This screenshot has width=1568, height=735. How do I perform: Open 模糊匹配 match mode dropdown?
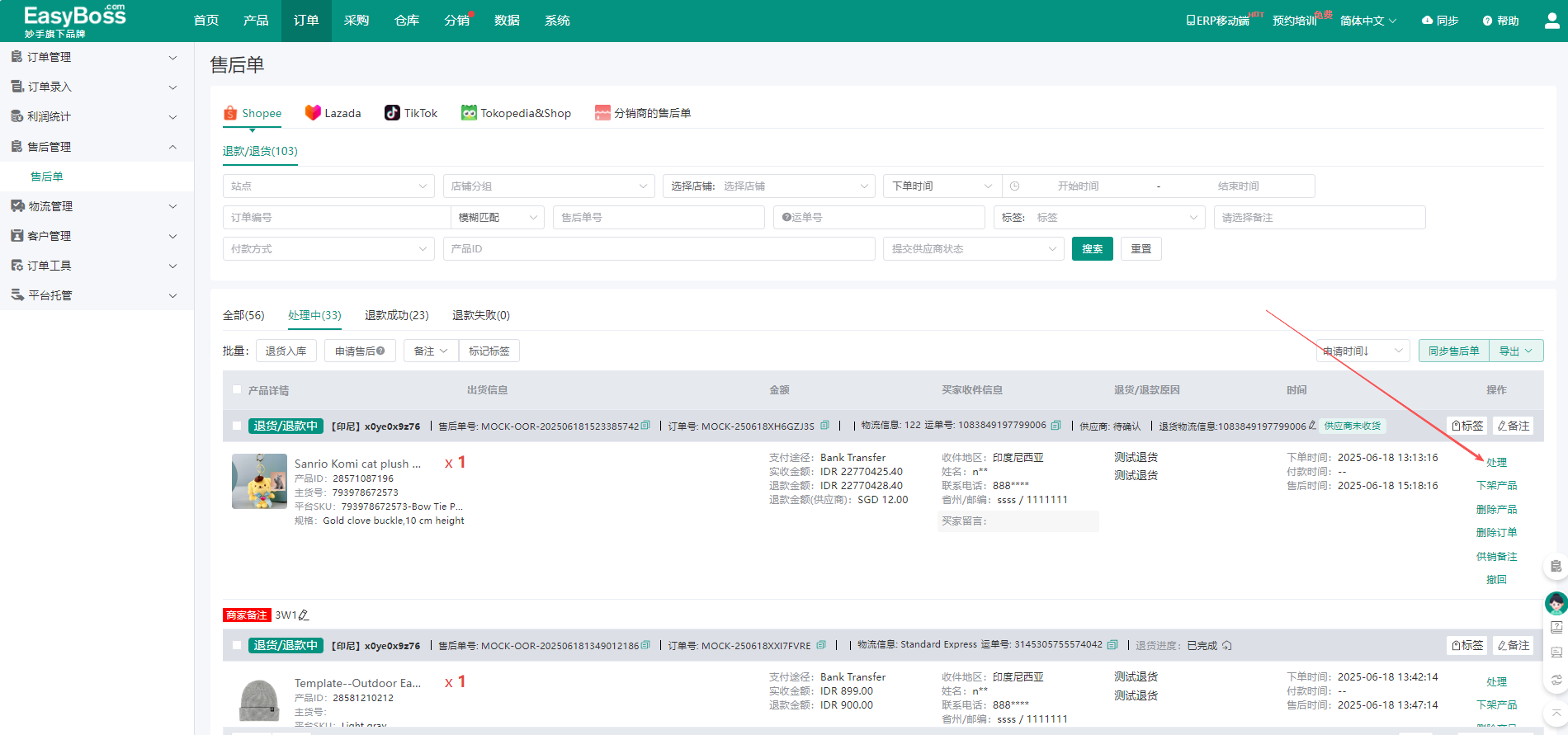498,218
